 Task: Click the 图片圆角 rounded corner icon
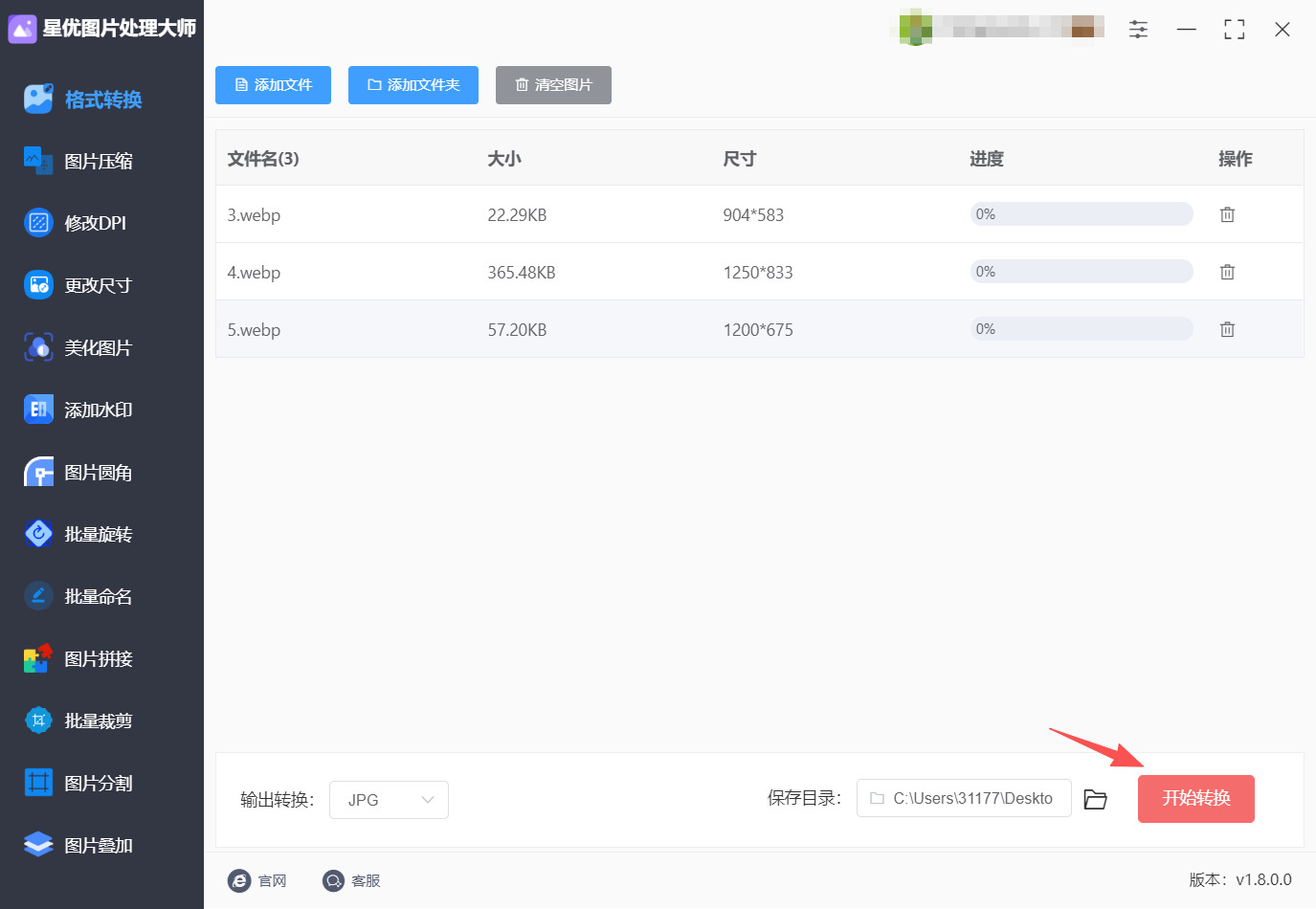[38, 472]
